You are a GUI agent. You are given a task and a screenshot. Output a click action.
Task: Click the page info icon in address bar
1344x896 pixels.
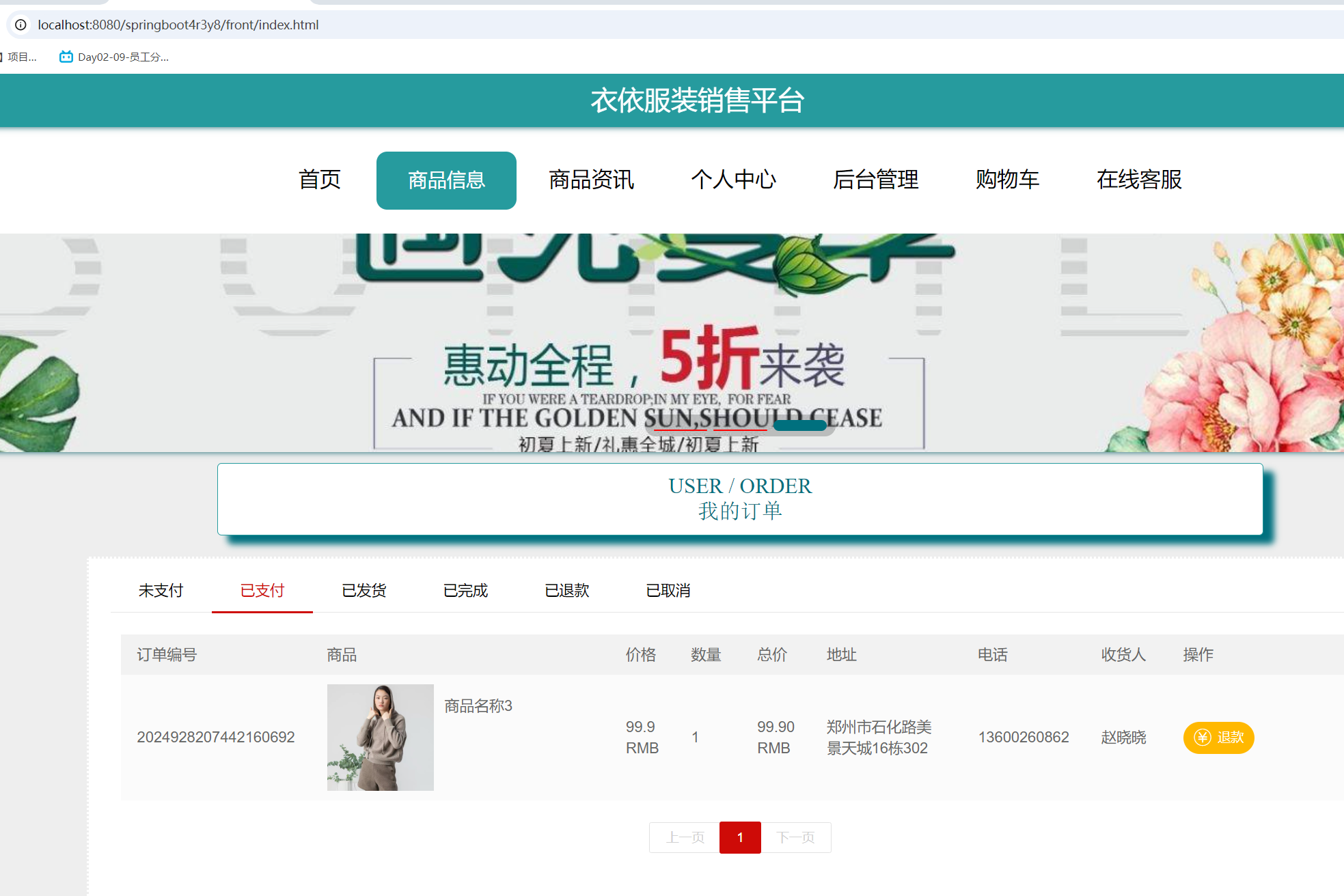[20, 25]
